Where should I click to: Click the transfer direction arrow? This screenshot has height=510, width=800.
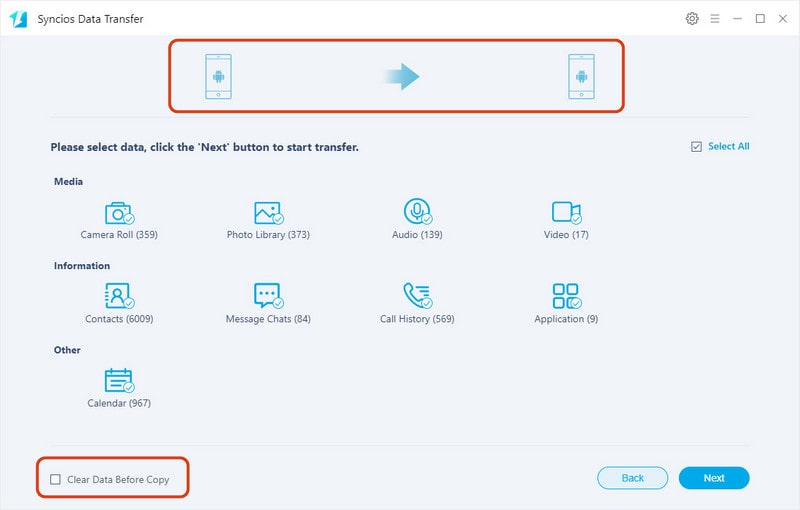[x=402, y=77]
